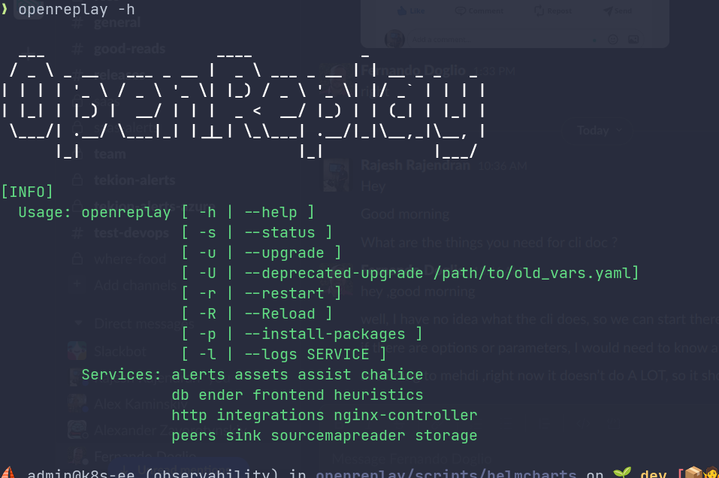Click the 'SERVICE' argument text
The height and width of the screenshot is (478, 719).
pos(338,354)
